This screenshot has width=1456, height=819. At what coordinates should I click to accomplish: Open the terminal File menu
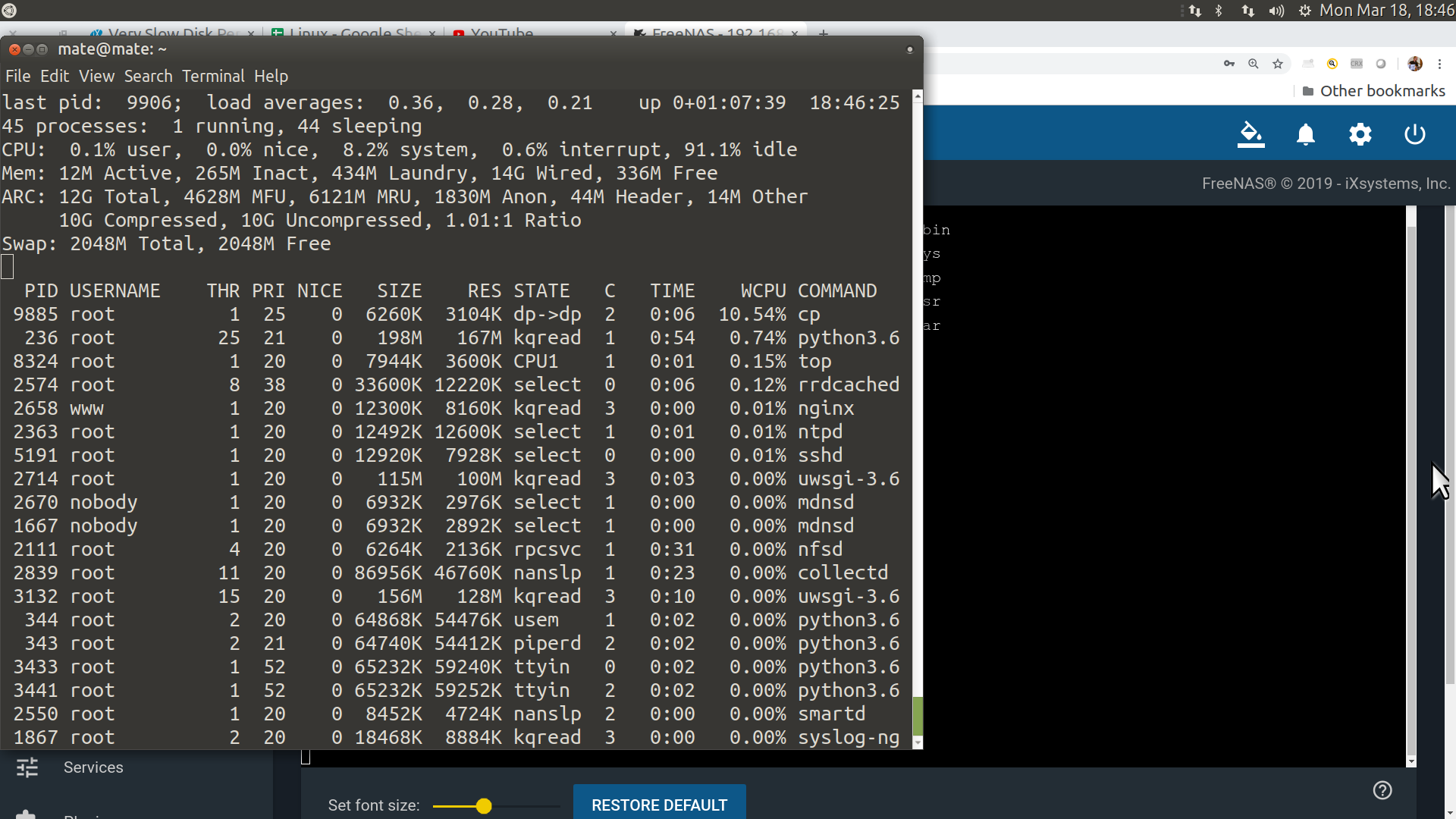pyautogui.click(x=17, y=77)
